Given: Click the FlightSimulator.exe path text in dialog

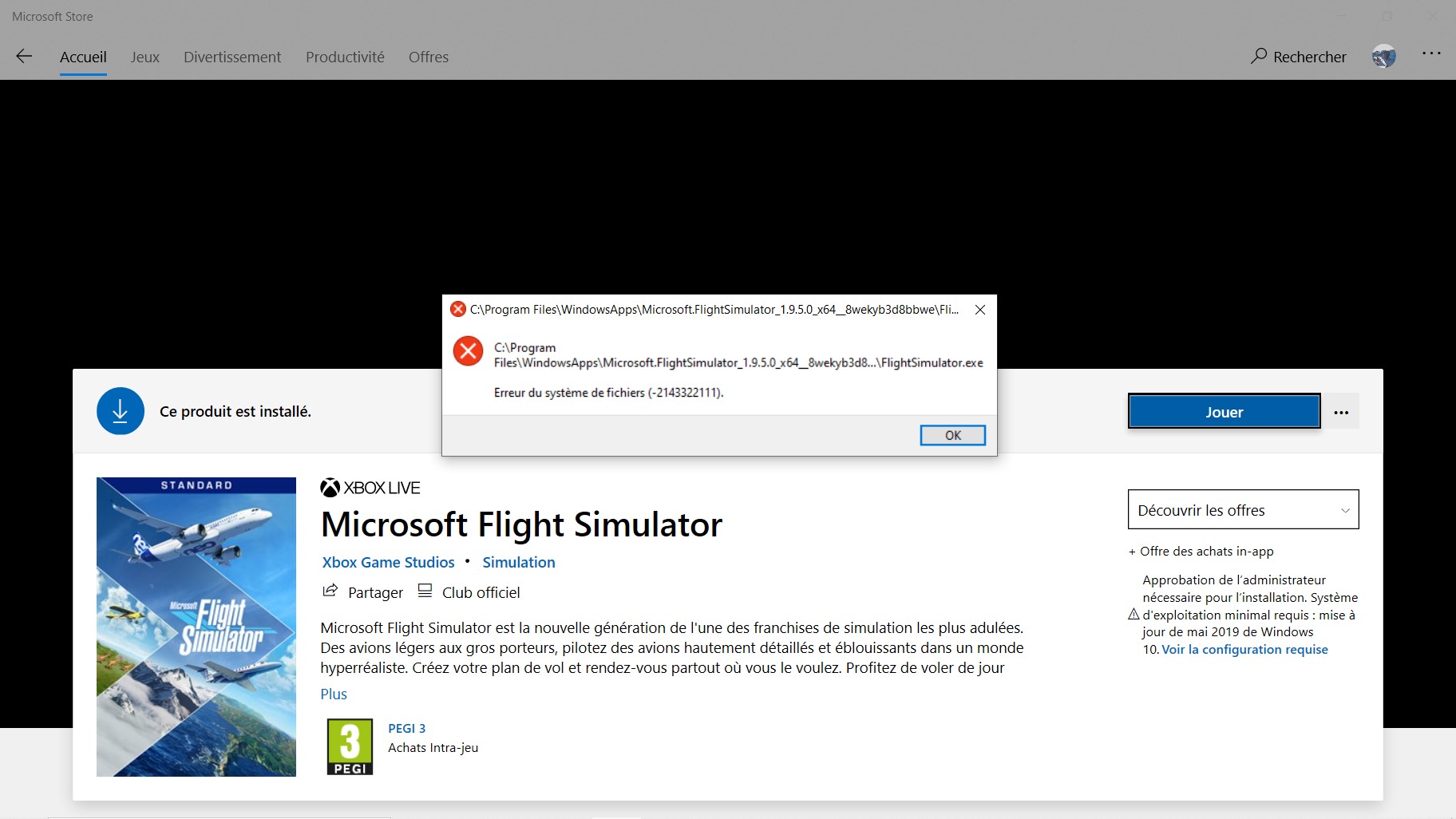Looking at the screenshot, I should [x=738, y=355].
